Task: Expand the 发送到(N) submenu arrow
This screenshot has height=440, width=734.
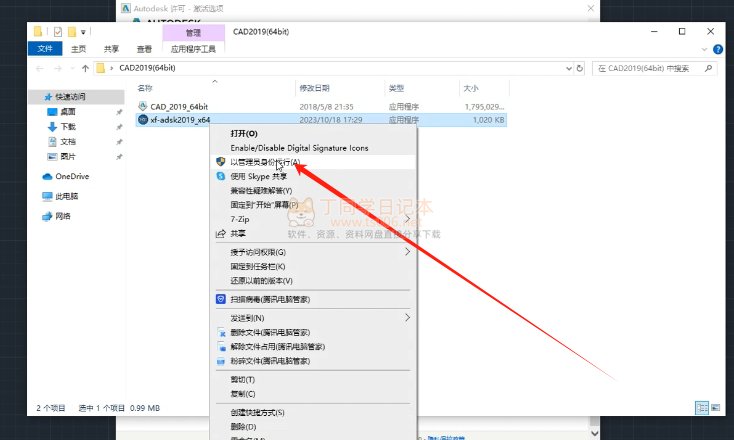Action: point(407,318)
